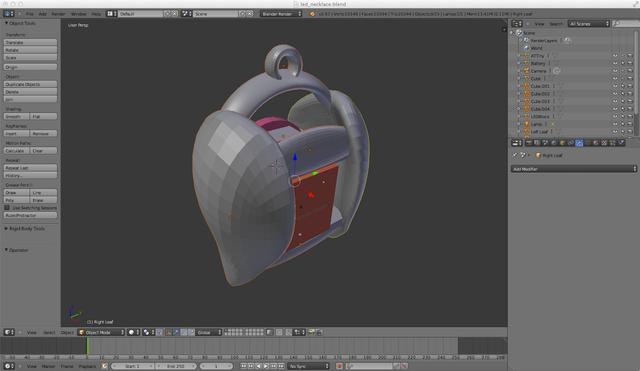640x371 pixels.
Task: Open the pivot point selector
Action: click(x=149, y=333)
